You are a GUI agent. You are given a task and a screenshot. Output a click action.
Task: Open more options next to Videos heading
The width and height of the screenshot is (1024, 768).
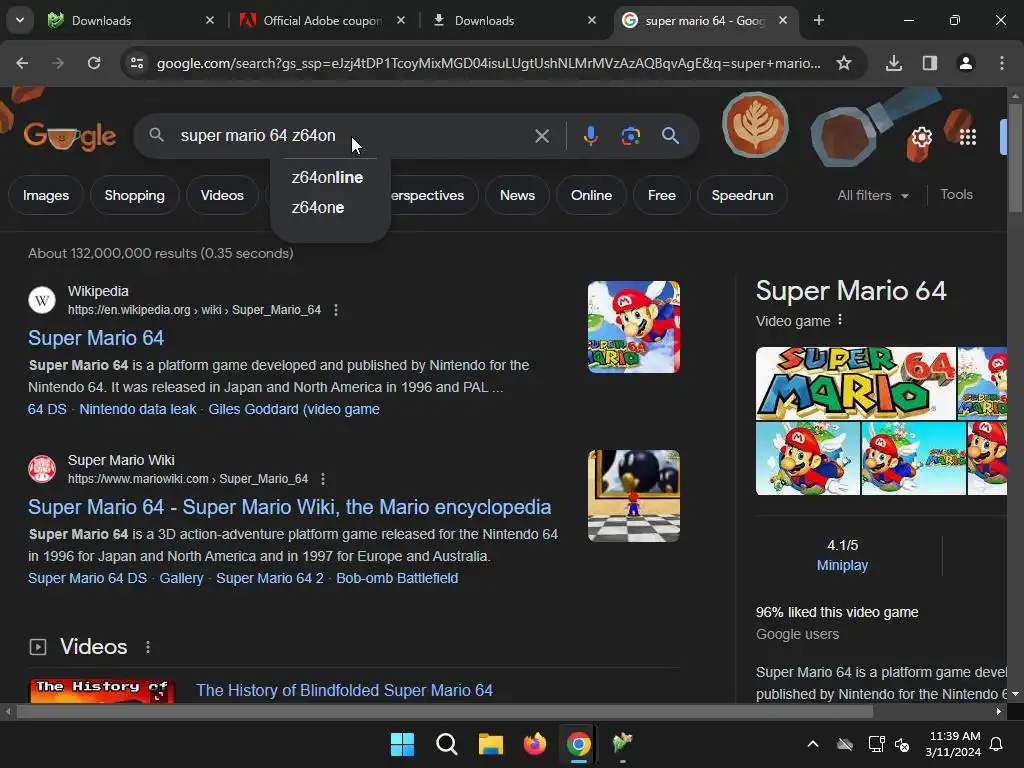click(x=148, y=647)
